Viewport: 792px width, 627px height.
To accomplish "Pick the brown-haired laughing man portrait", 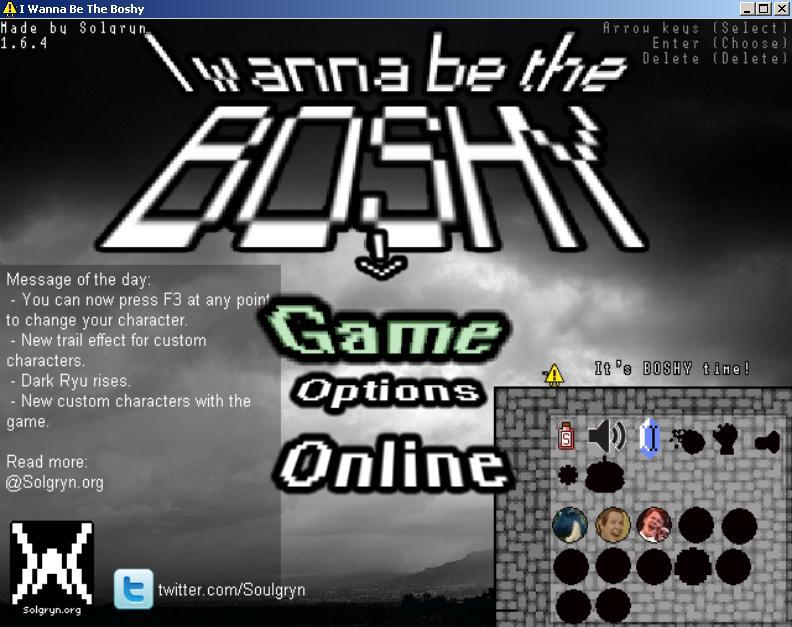I will (613, 524).
